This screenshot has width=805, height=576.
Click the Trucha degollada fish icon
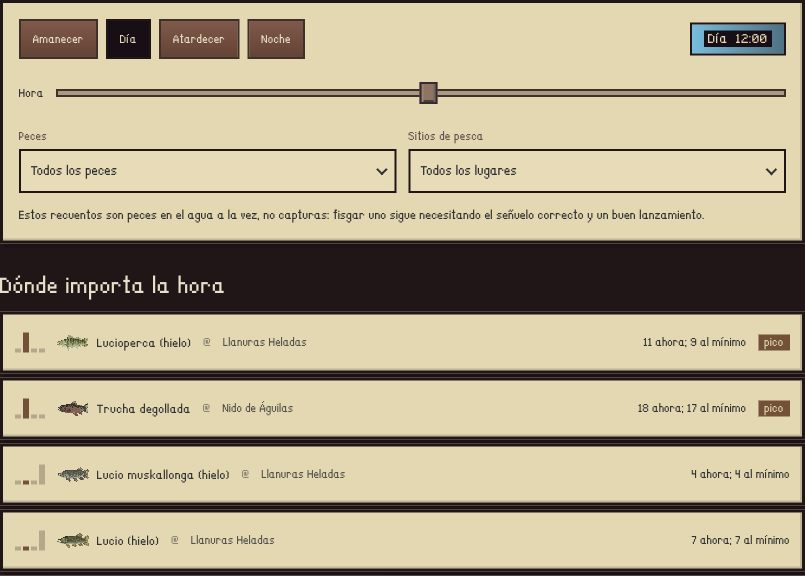click(x=73, y=408)
